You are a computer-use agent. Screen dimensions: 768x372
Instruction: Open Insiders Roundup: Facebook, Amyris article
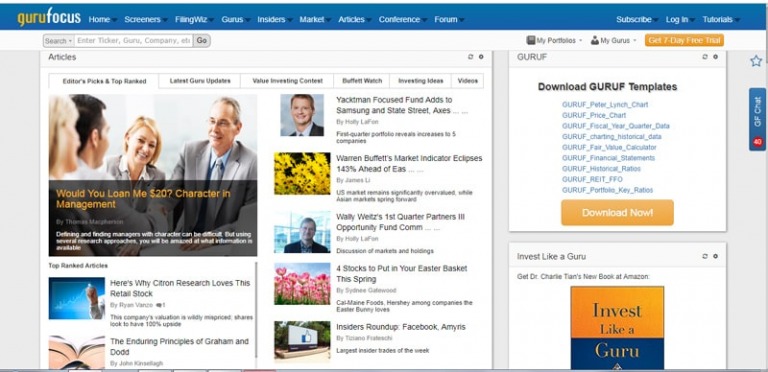[401, 327]
